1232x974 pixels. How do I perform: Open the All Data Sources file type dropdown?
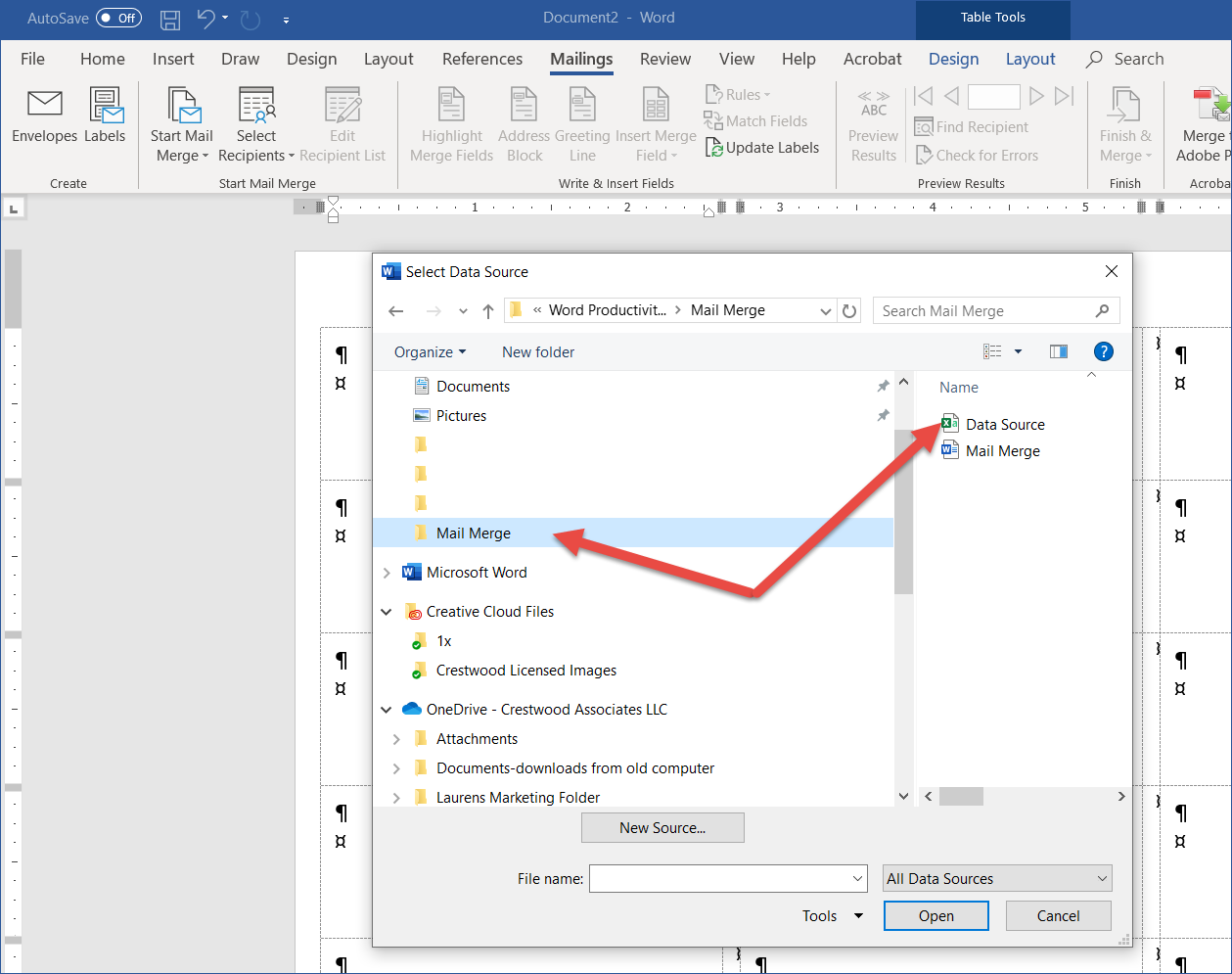point(997,878)
